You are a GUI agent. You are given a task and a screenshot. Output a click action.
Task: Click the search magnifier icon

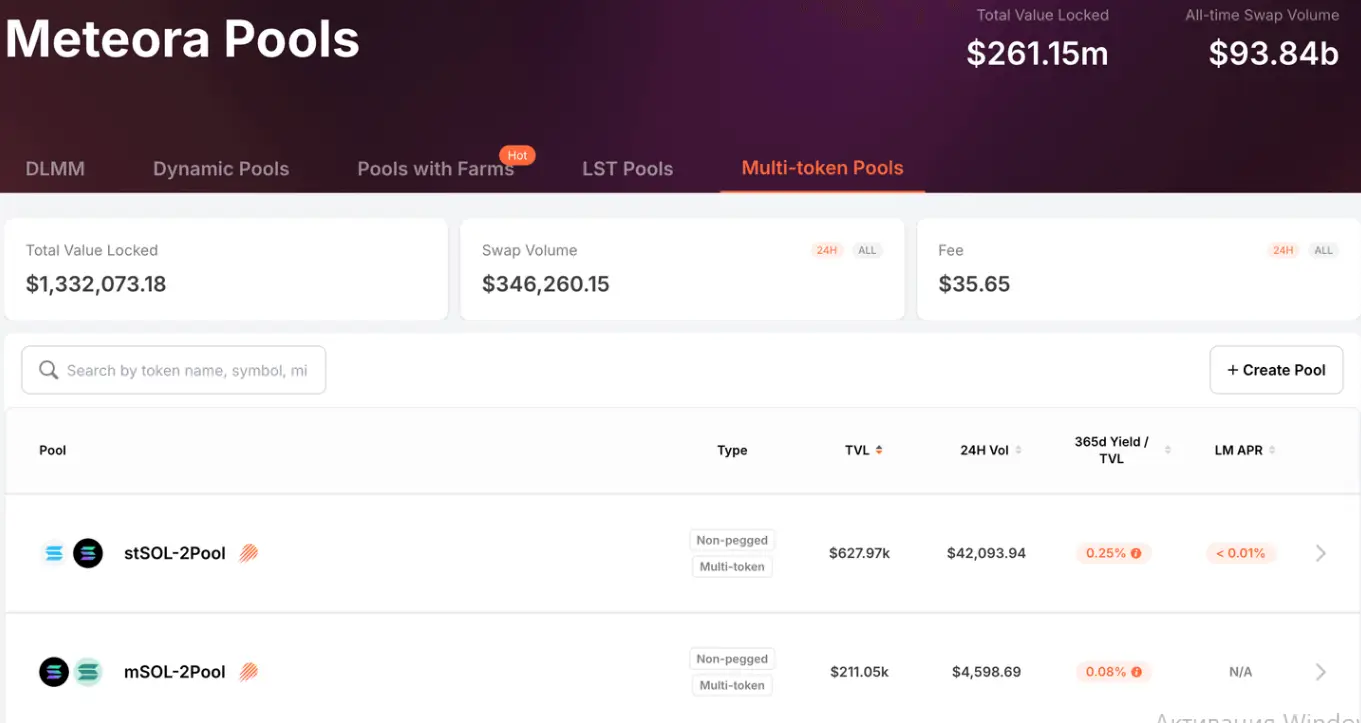coord(48,371)
